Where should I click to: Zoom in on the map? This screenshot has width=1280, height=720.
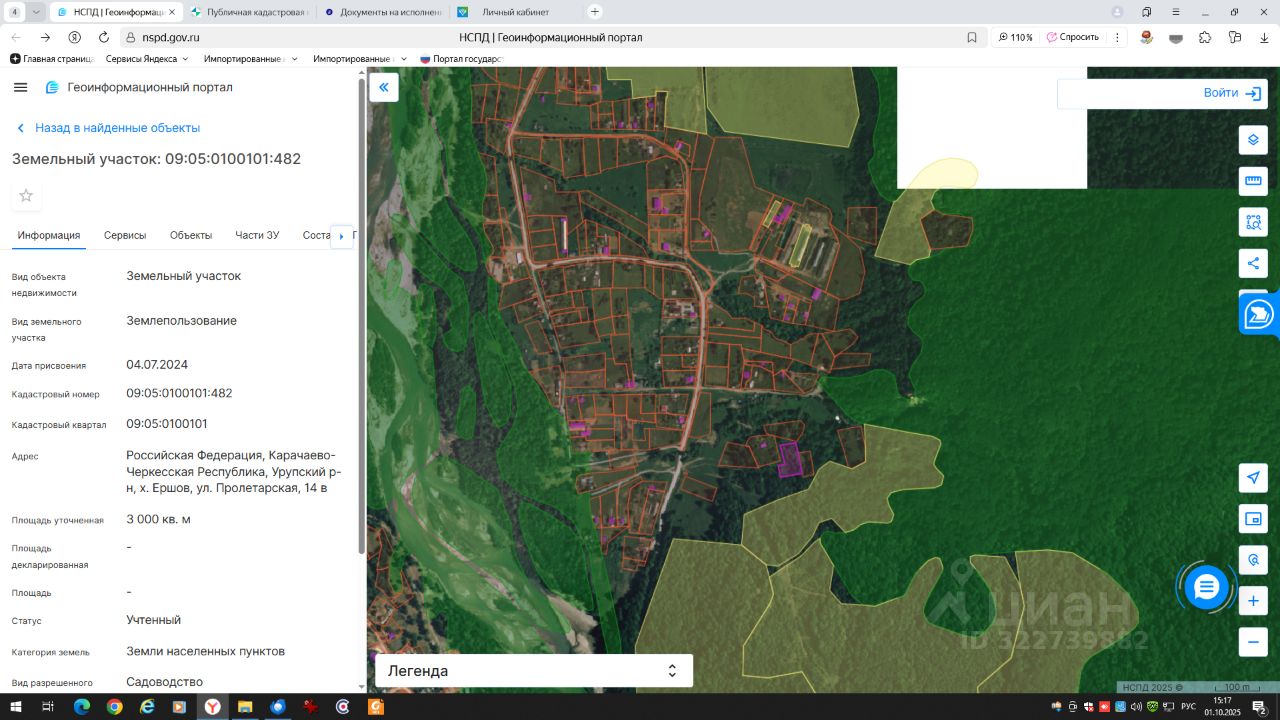[x=1253, y=601]
